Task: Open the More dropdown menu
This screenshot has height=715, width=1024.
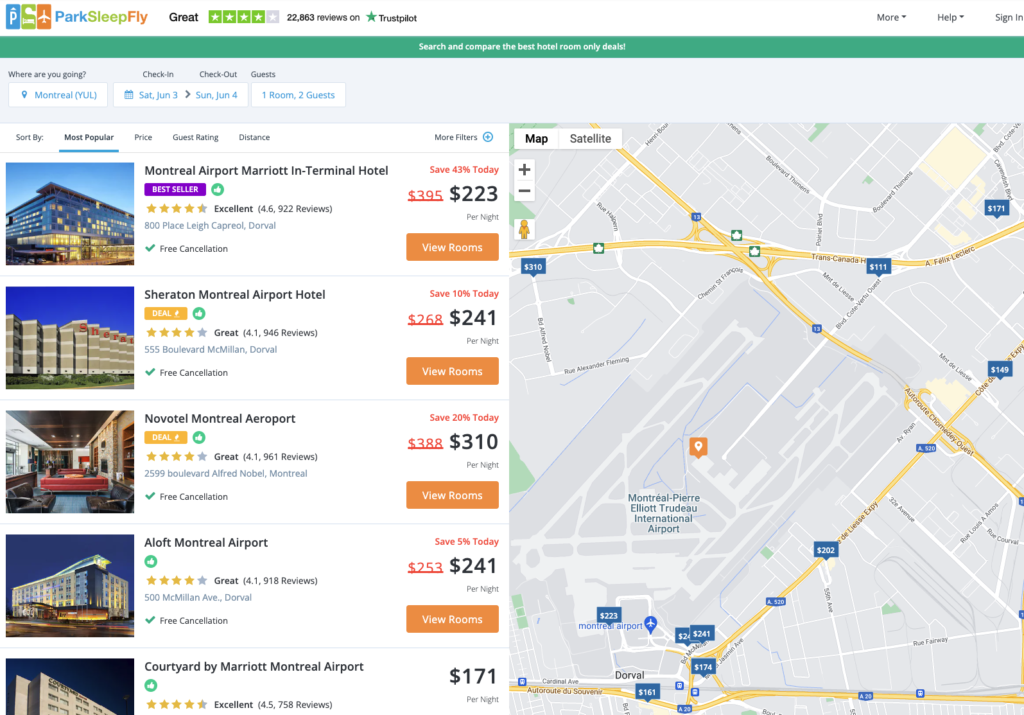Action: coord(891,17)
